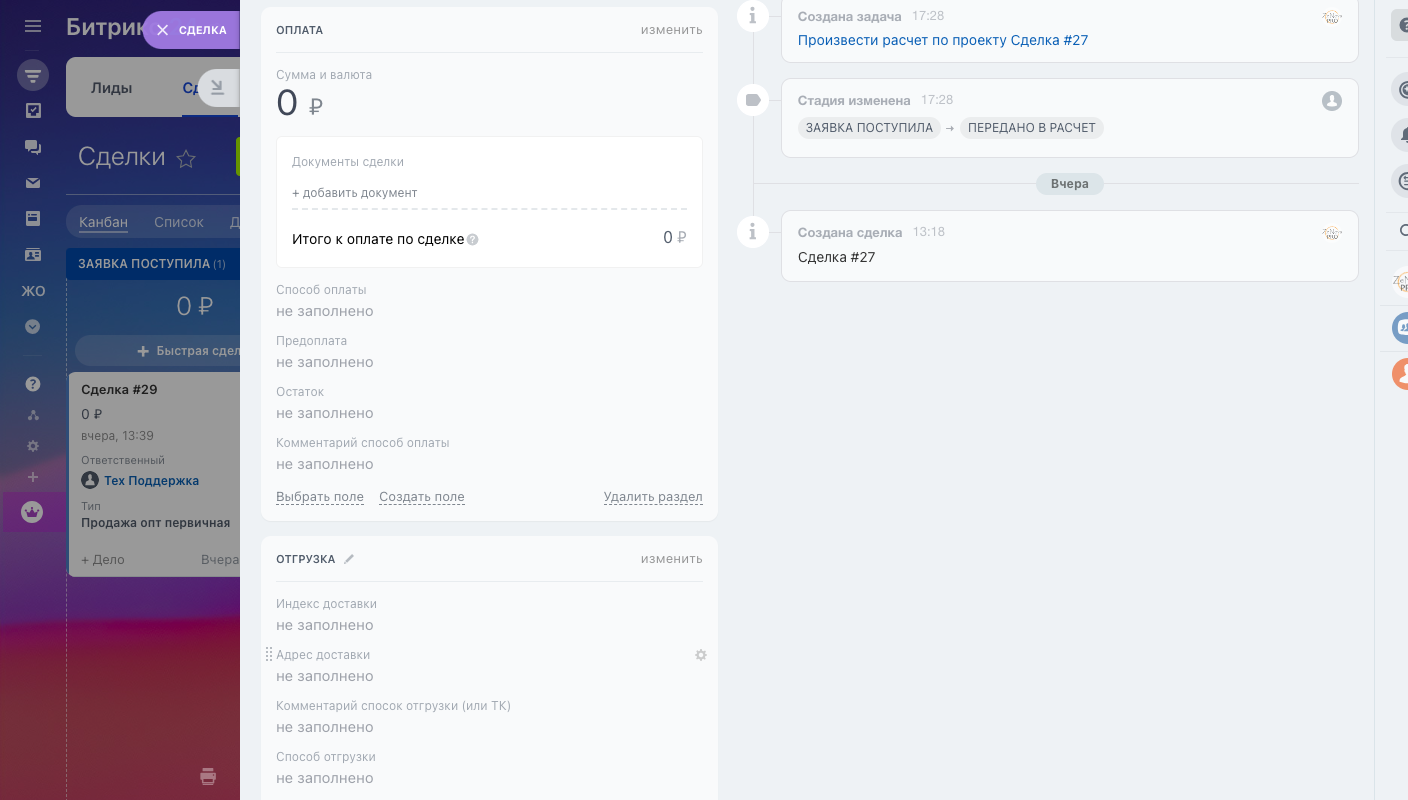The image size is (1408, 800).
Task: Open the chat messages icon in sidebar
Action: (x=33, y=147)
